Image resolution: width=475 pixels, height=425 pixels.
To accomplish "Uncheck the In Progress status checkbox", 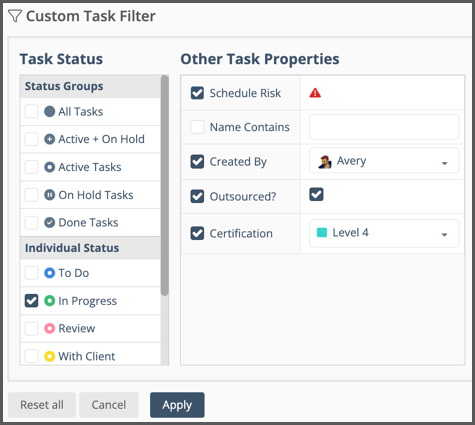I will (31, 301).
